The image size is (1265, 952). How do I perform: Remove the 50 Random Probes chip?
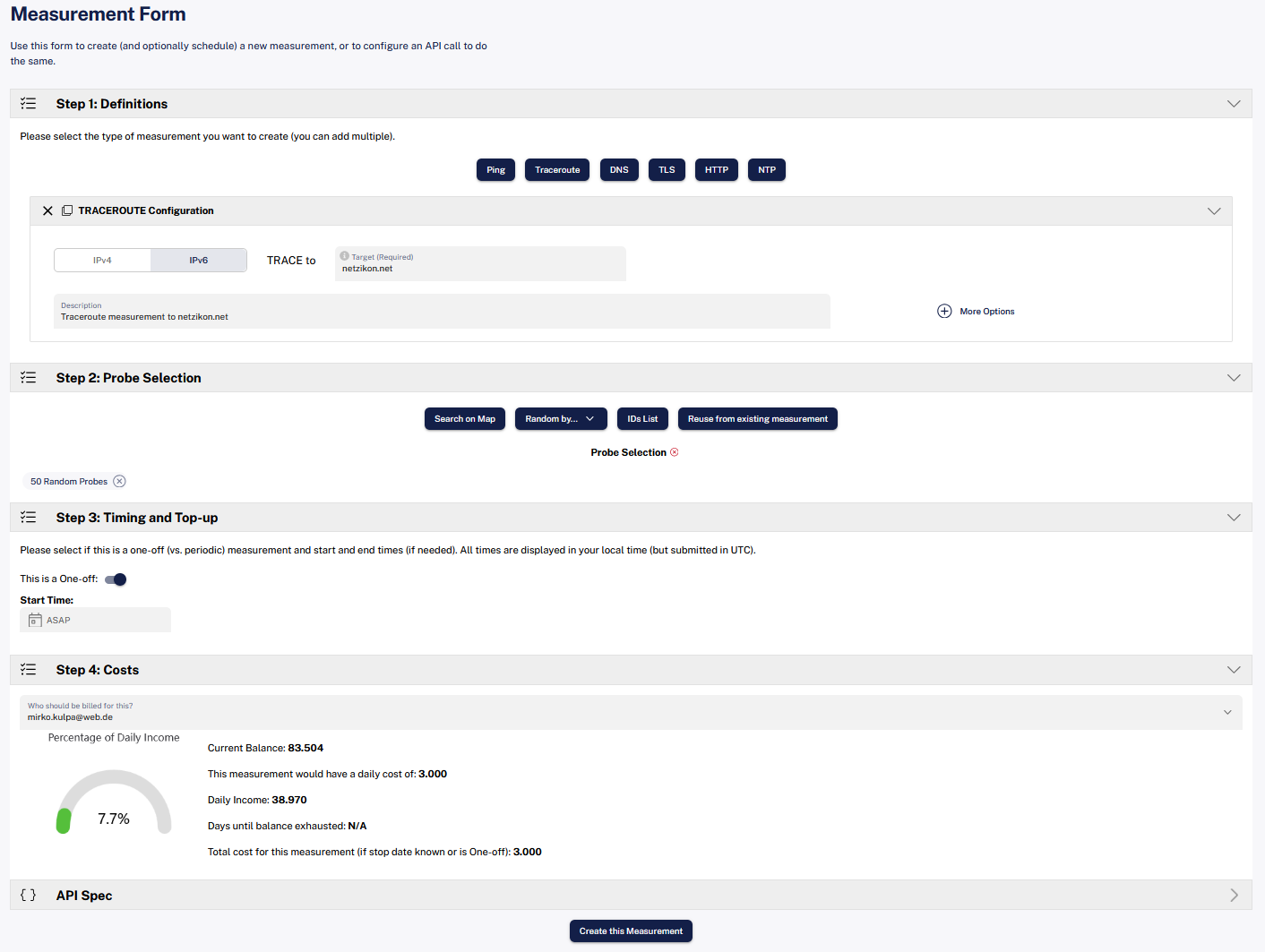[x=119, y=481]
